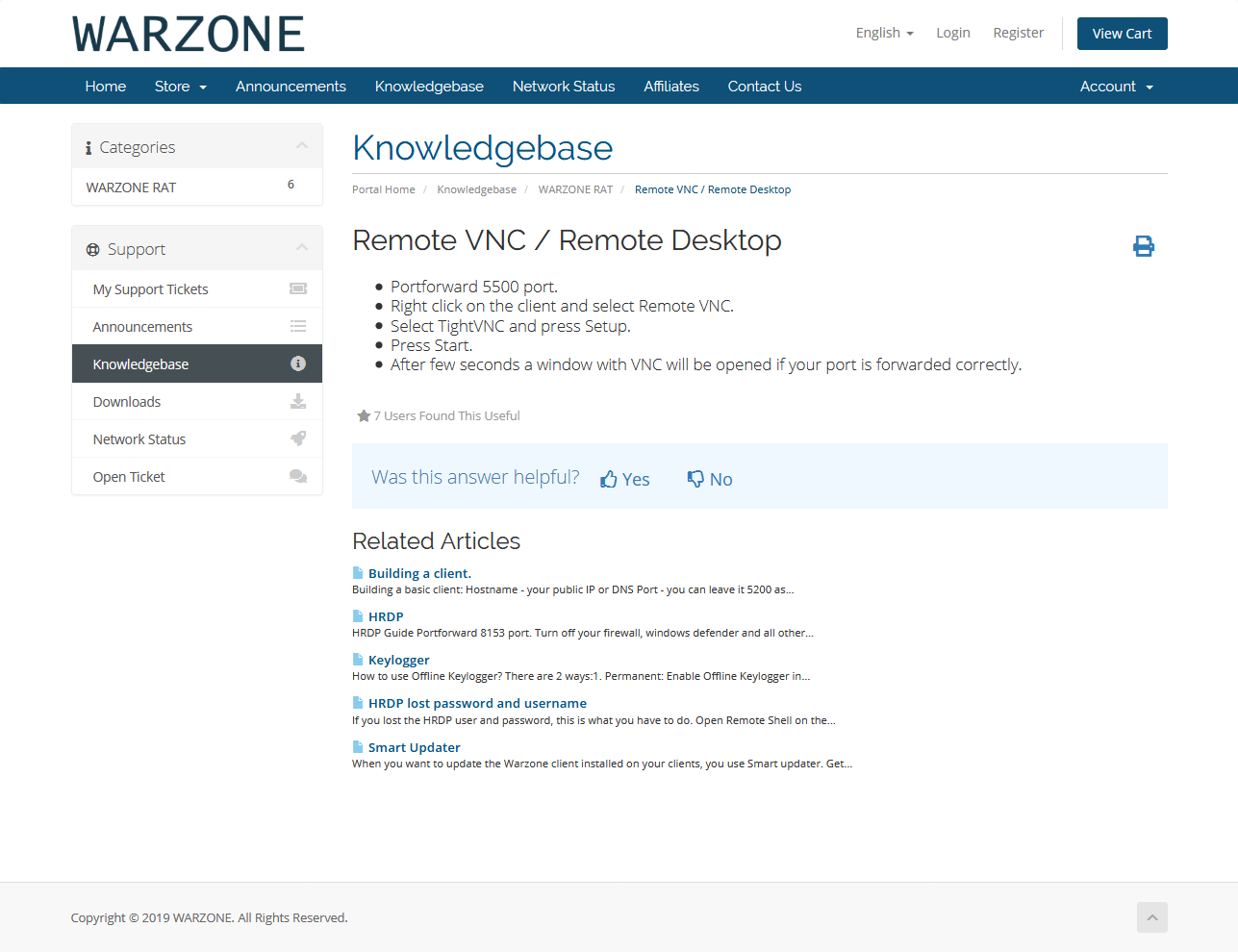The width and height of the screenshot is (1238, 952).
Task: Select the WARZONE RAT category
Action: click(x=132, y=188)
